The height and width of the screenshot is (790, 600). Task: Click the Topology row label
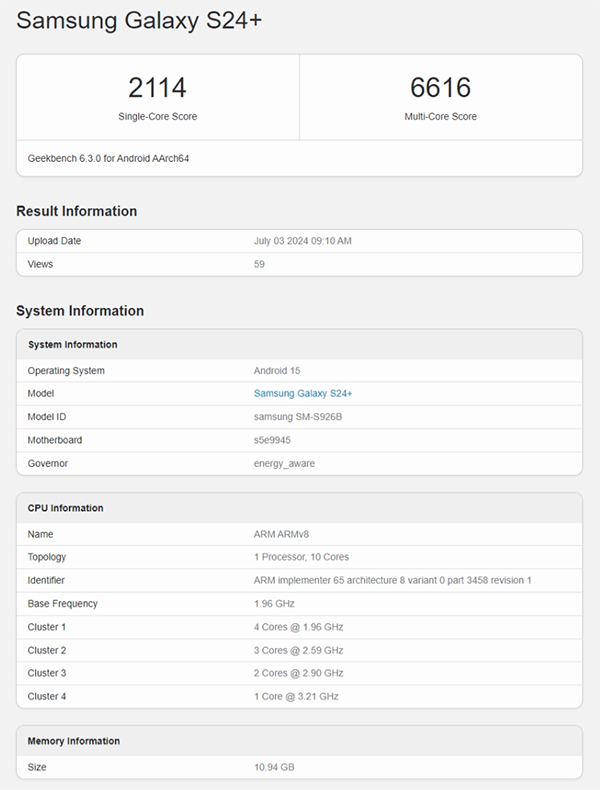tap(47, 557)
